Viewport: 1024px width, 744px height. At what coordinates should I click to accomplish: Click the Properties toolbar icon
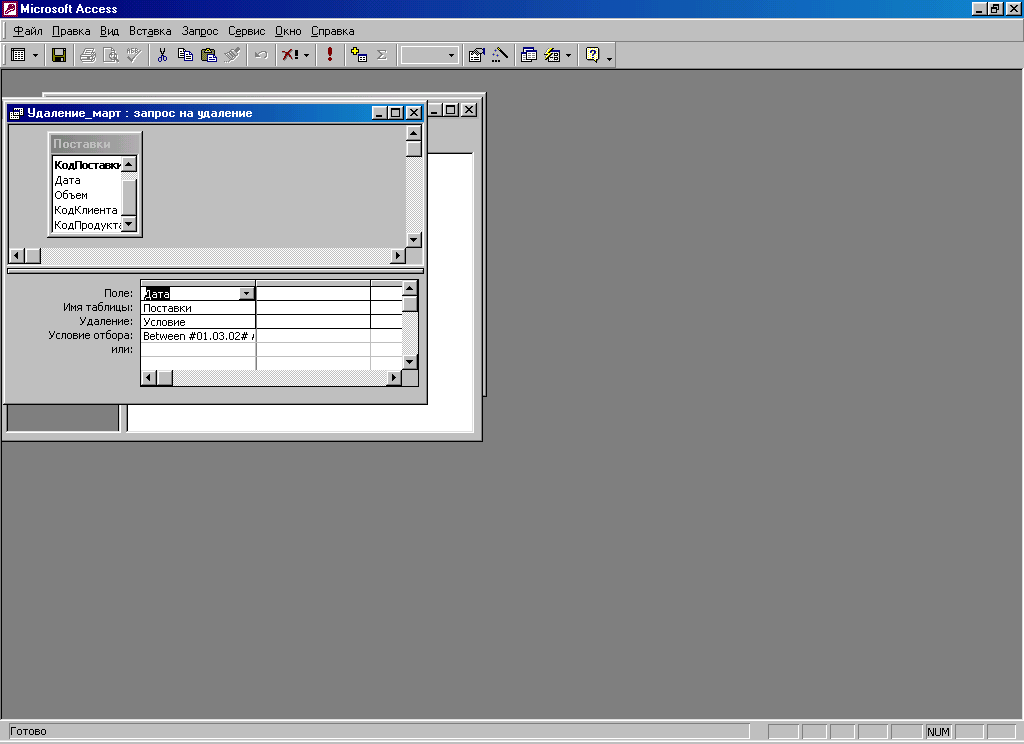coord(477,56)
